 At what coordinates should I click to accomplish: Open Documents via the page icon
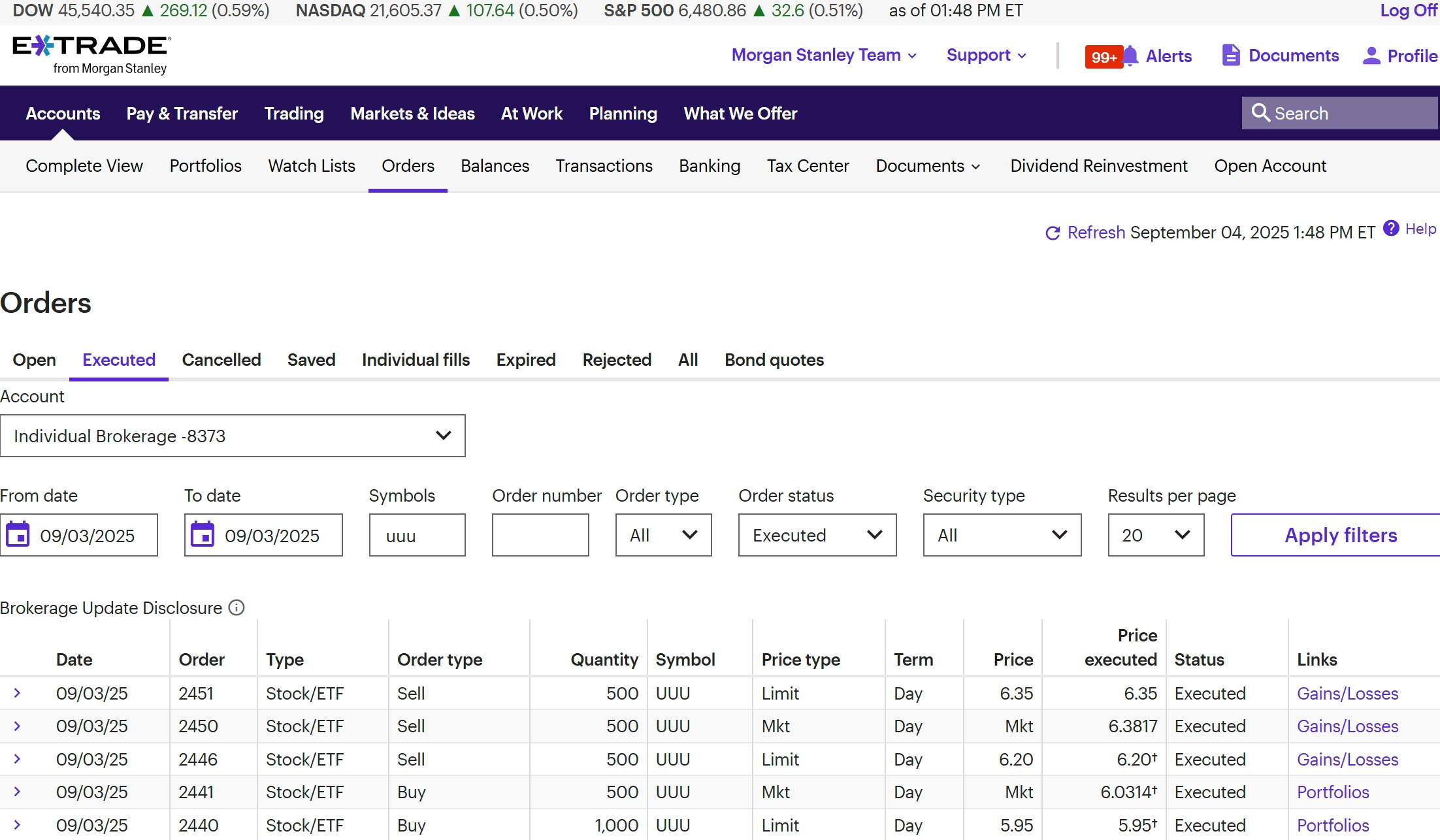tap(1230, 56)
